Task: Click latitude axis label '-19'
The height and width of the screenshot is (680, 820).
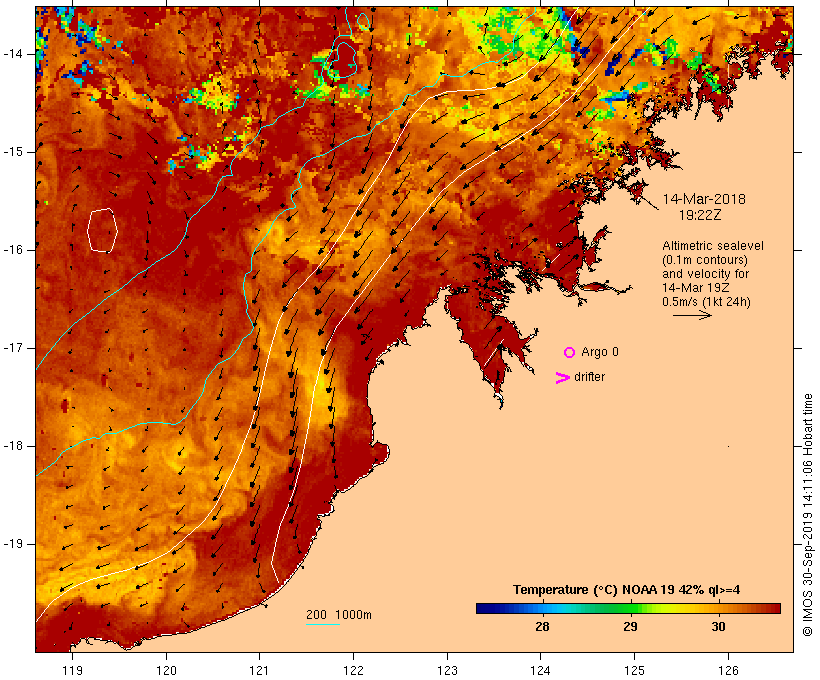Action: pos(13,544)
